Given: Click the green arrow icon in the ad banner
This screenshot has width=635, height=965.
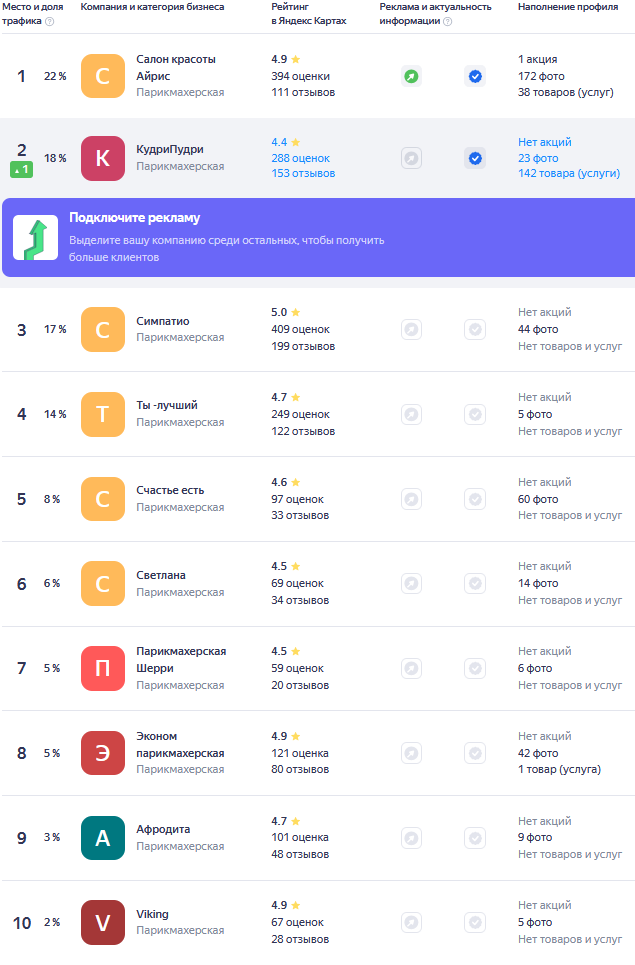Looking at the screenshot, I should click(x=35, y=237).
